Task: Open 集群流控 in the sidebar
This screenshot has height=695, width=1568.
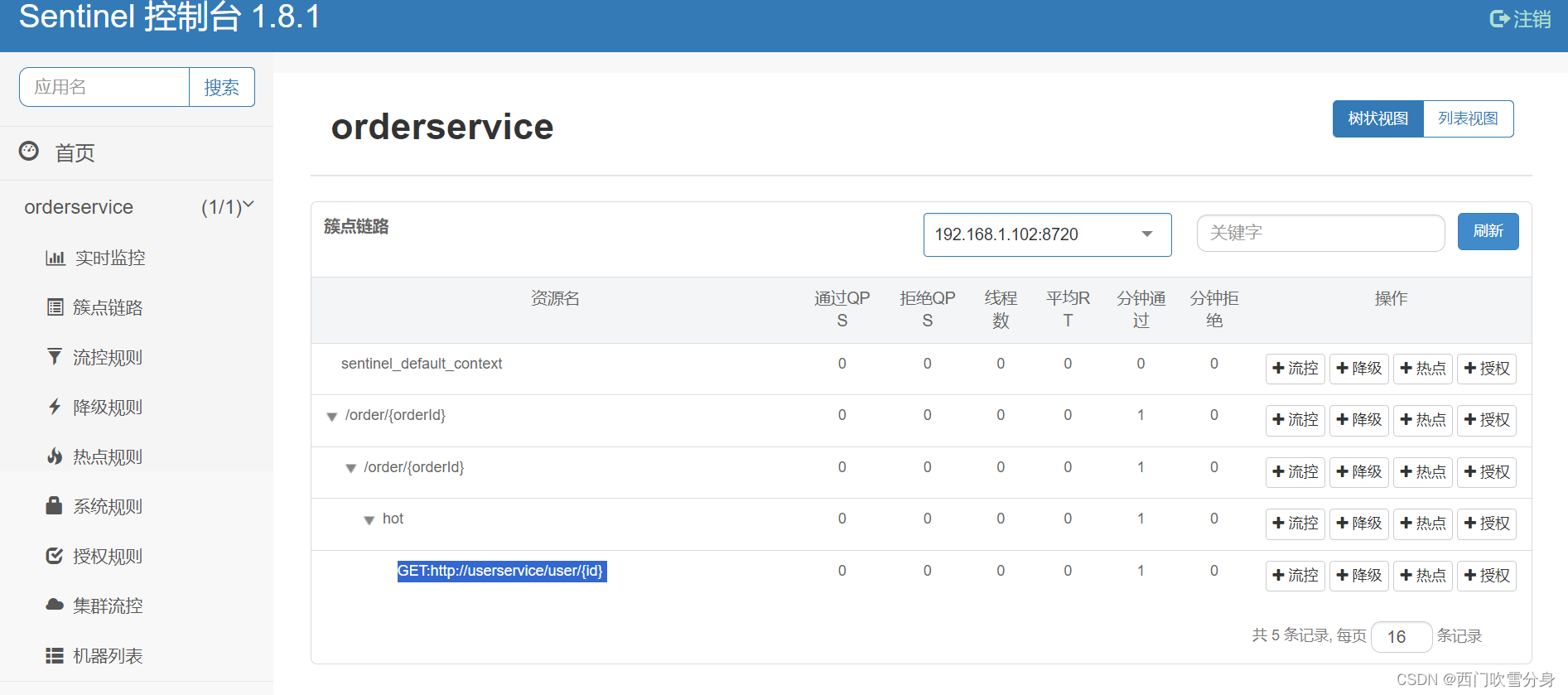Action: click(108, 606)
